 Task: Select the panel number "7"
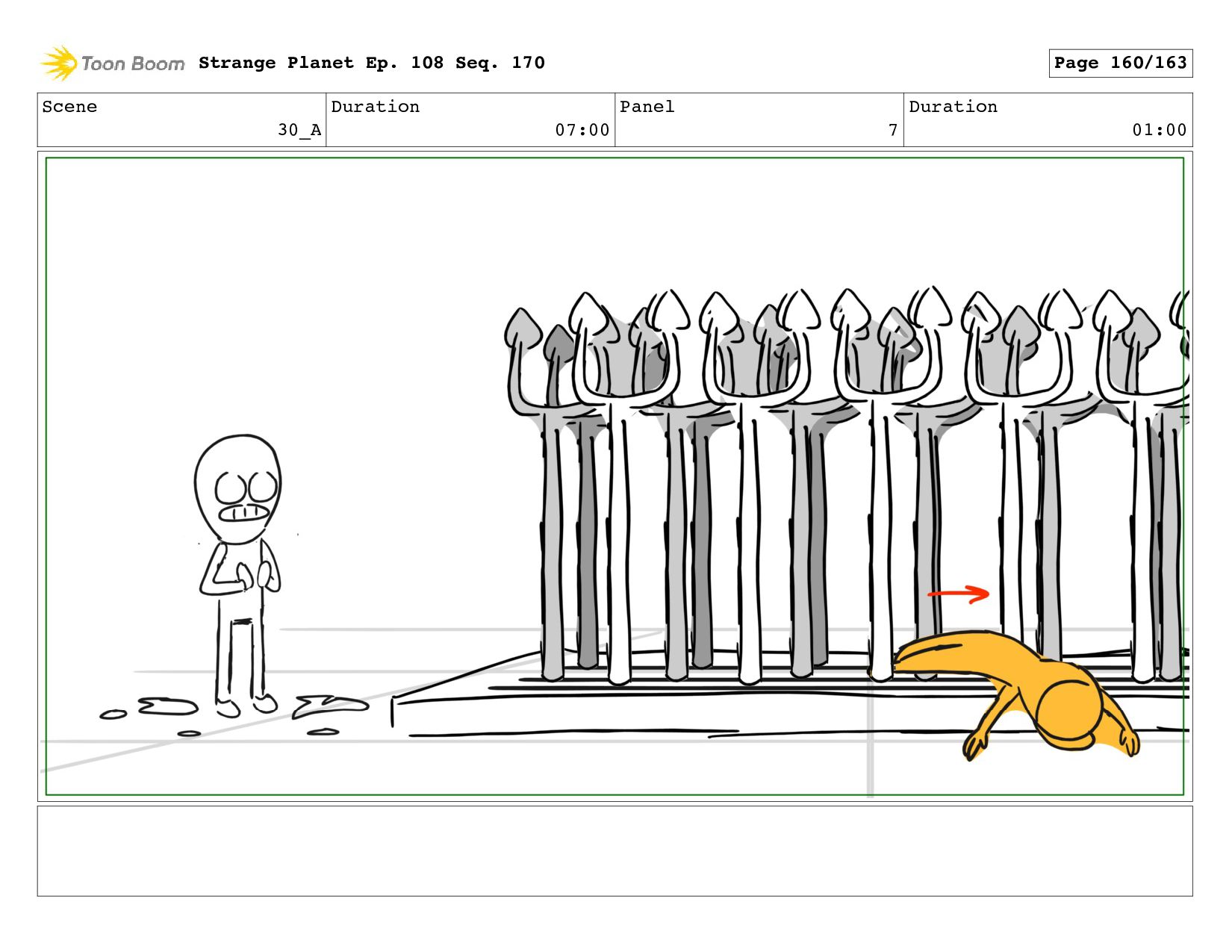tap(893, 130)
